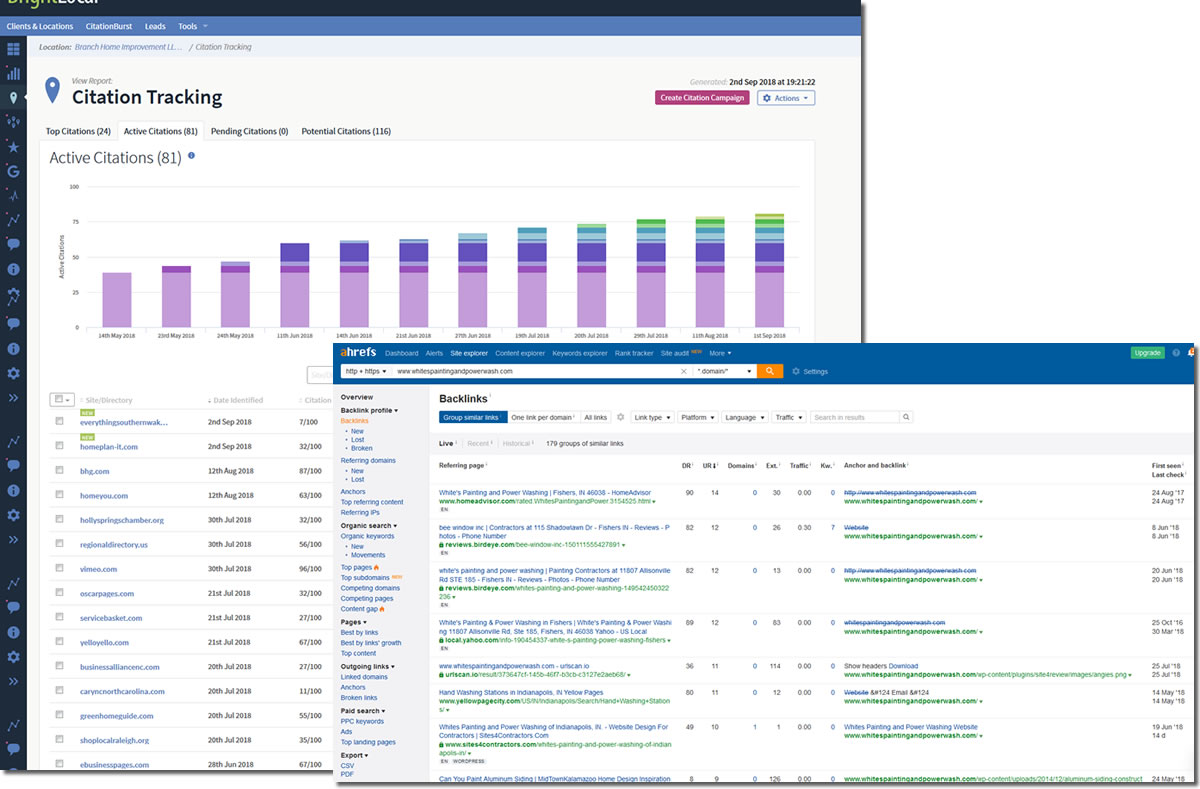Tick the checkbox for hollyspringschamber.org row
The height and width of the screenshot is (789, 1200).
coord(60,520)
